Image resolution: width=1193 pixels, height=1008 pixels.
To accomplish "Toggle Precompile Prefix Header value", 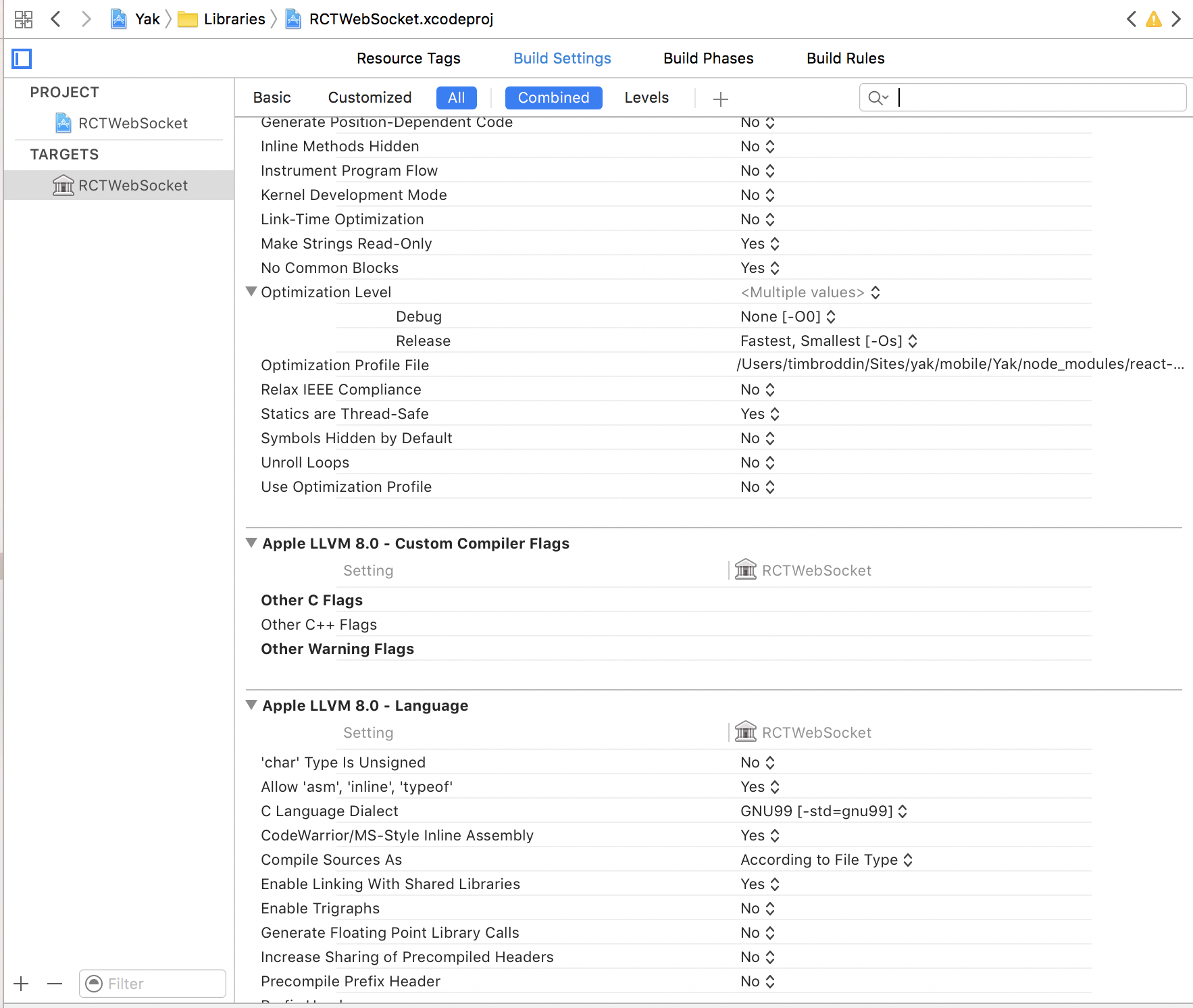I will point(757,982).
